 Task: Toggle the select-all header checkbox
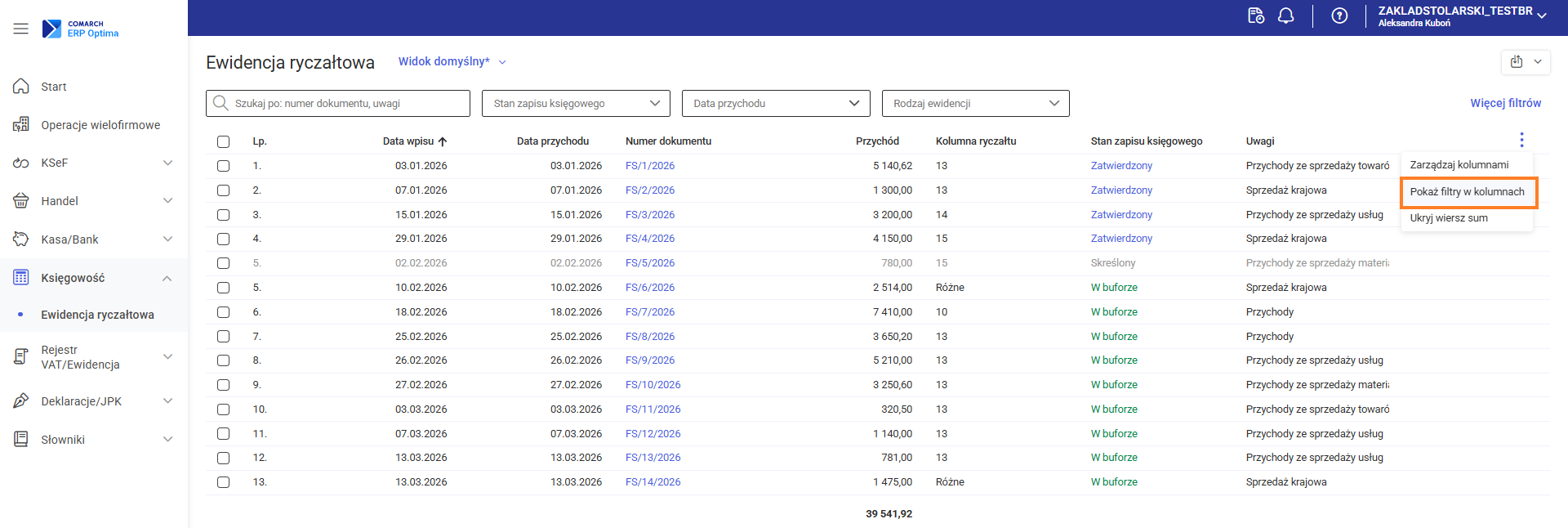(223, 141)
